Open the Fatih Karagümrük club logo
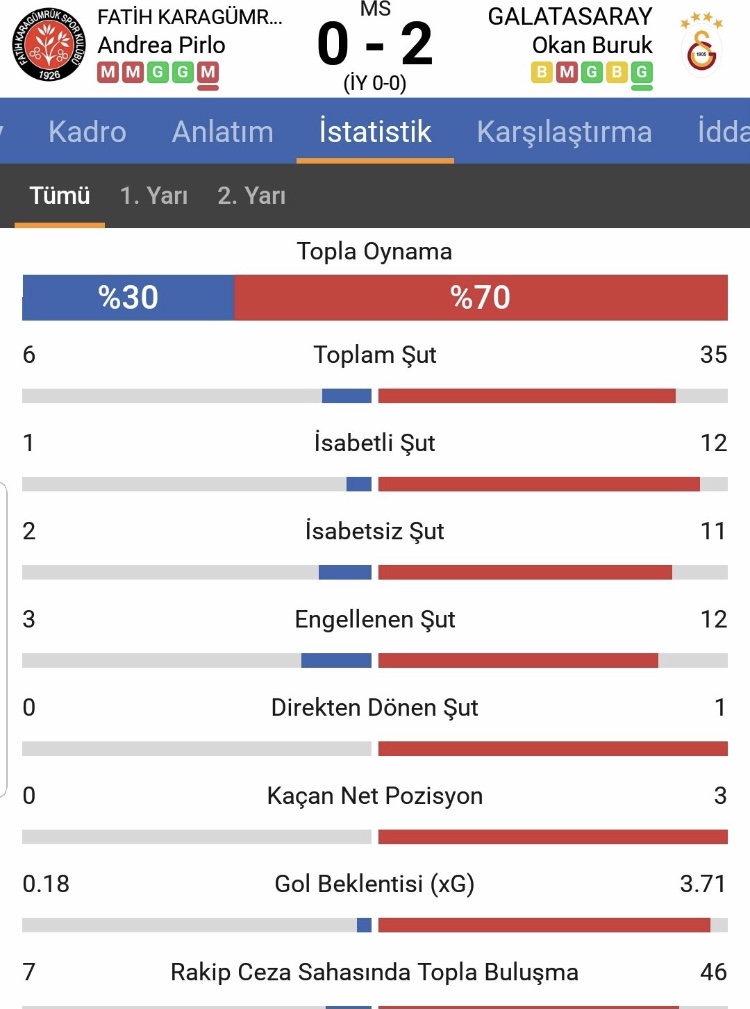 pyautogui.click(x=50, y=44)
